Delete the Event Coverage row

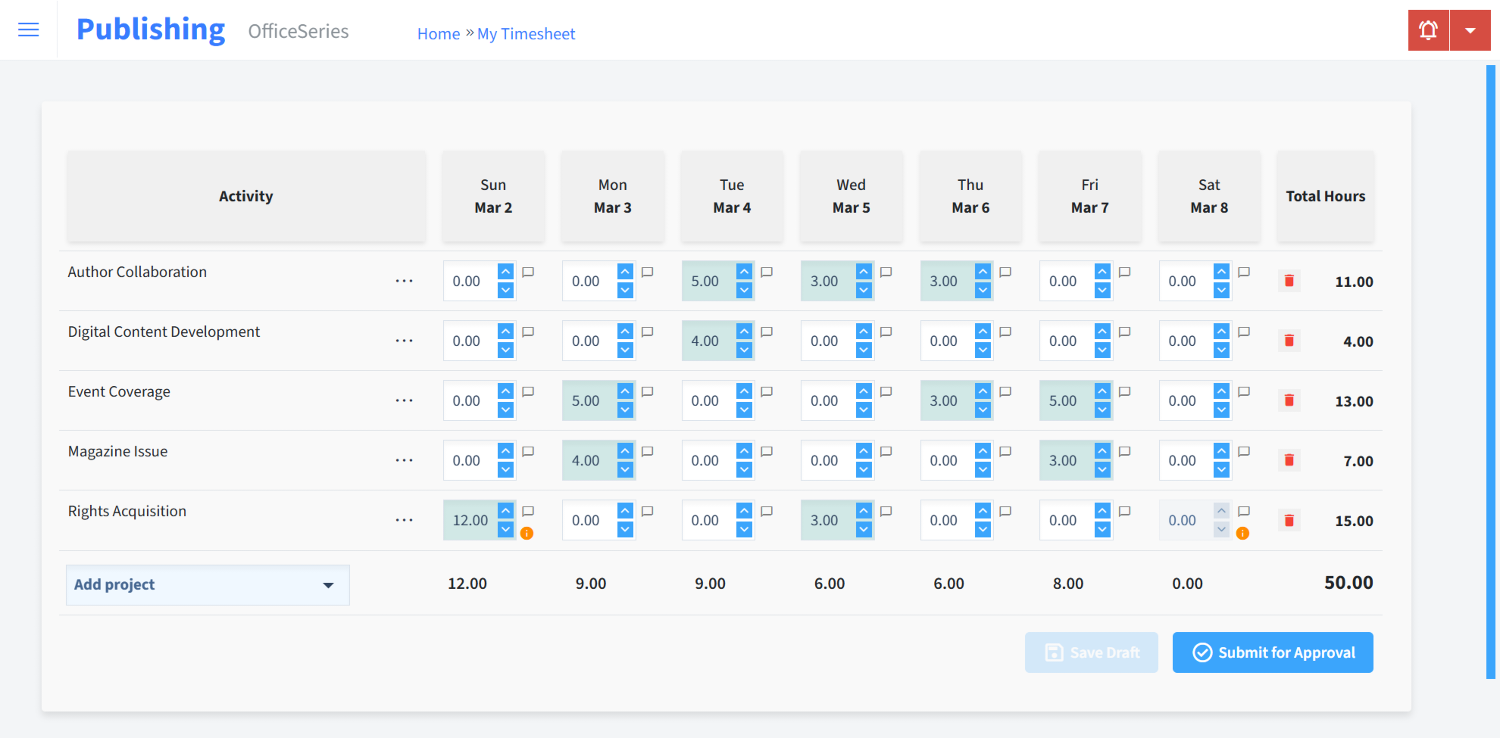click(x=1288, y=400)
